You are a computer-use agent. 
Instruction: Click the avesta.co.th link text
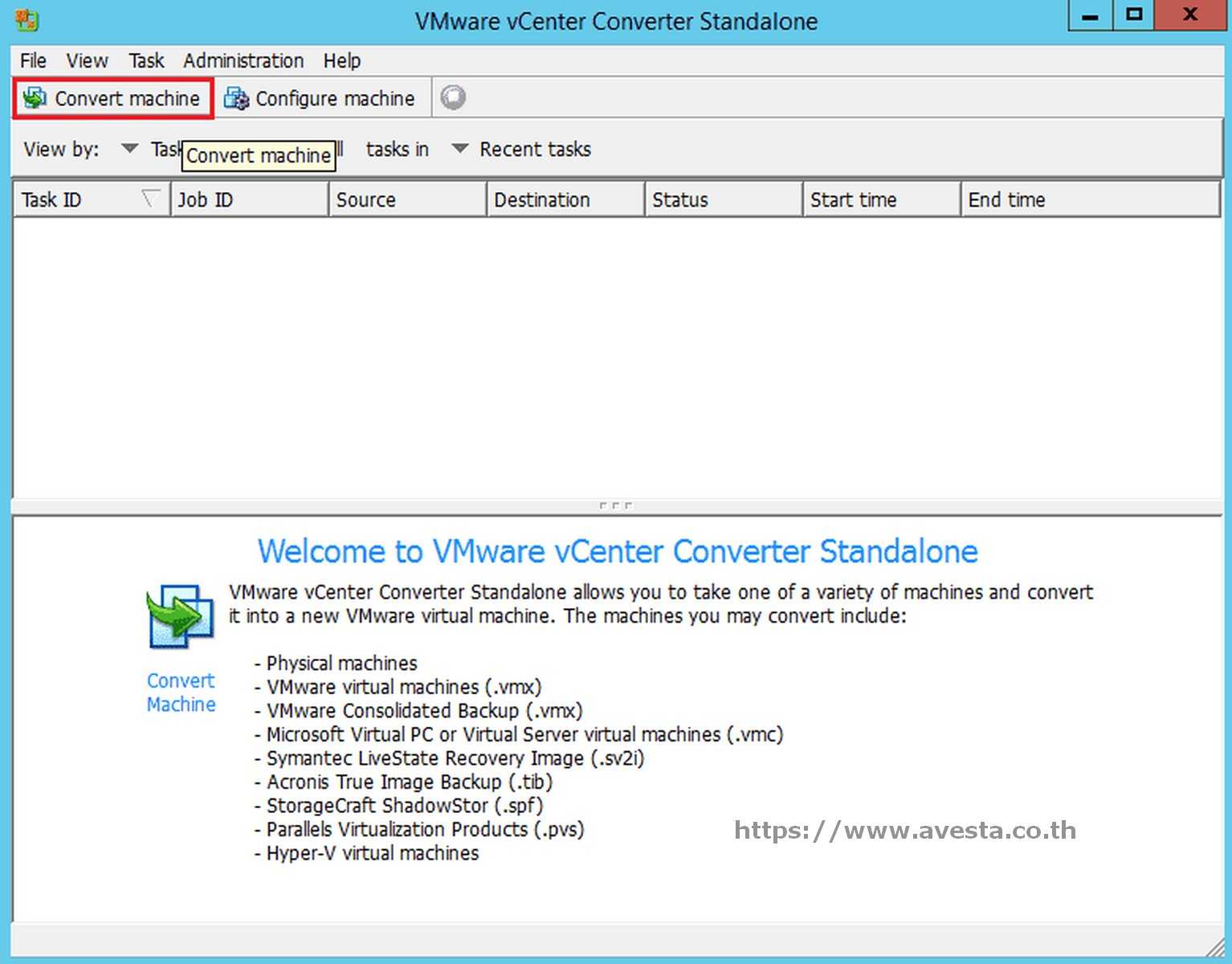click(904, 831)
